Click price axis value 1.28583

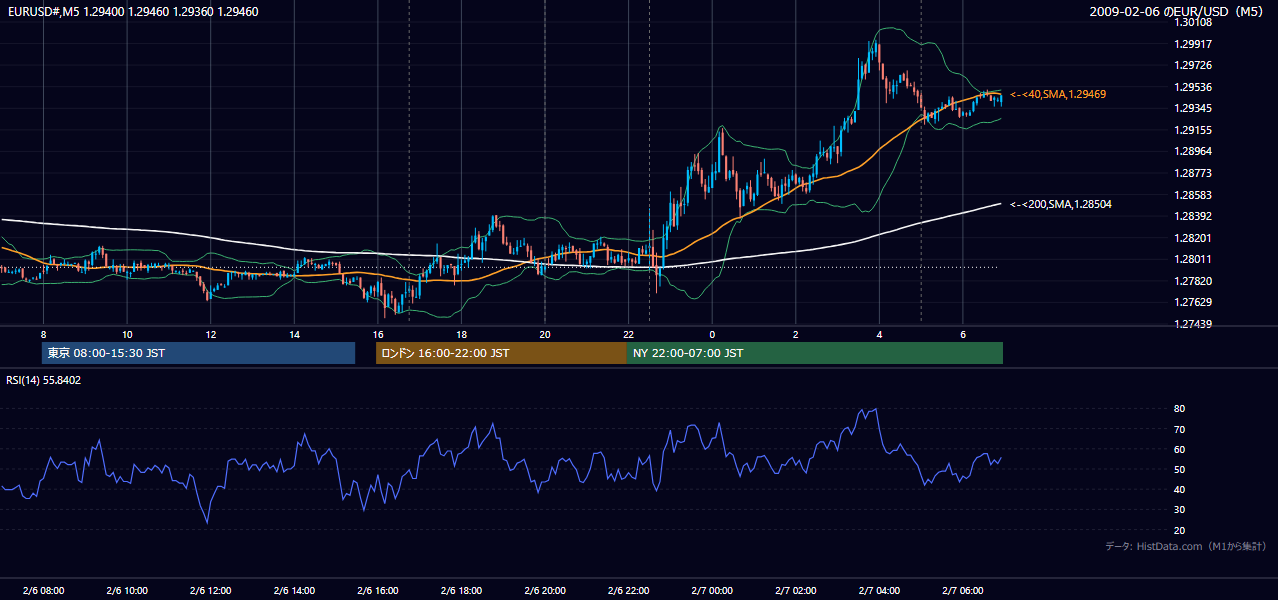[x=1193, y=195]
